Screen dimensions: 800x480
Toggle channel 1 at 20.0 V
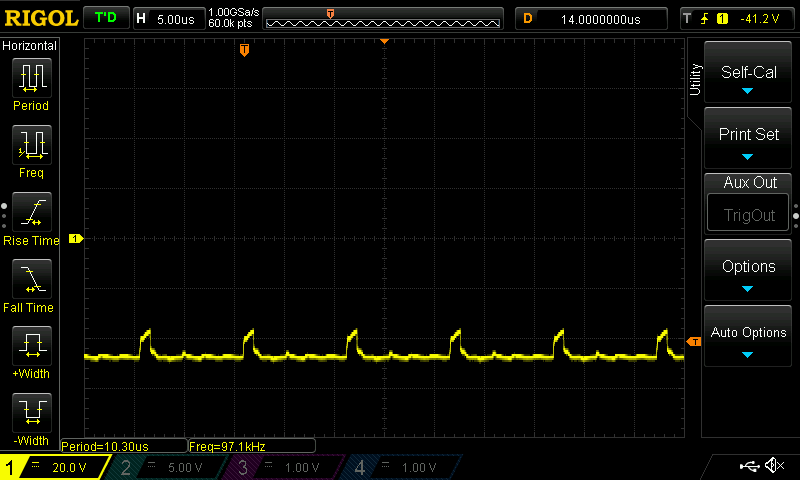[x=54, y=467]
